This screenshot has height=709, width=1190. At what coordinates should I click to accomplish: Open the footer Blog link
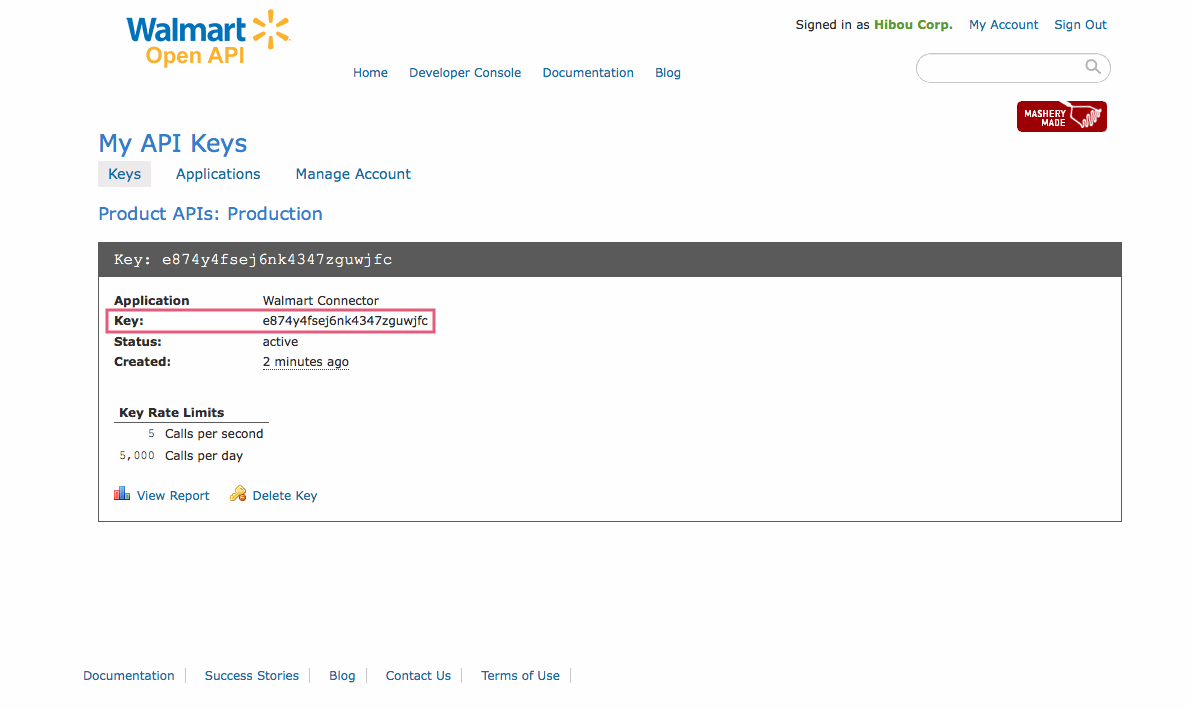(x=342, y=676)
